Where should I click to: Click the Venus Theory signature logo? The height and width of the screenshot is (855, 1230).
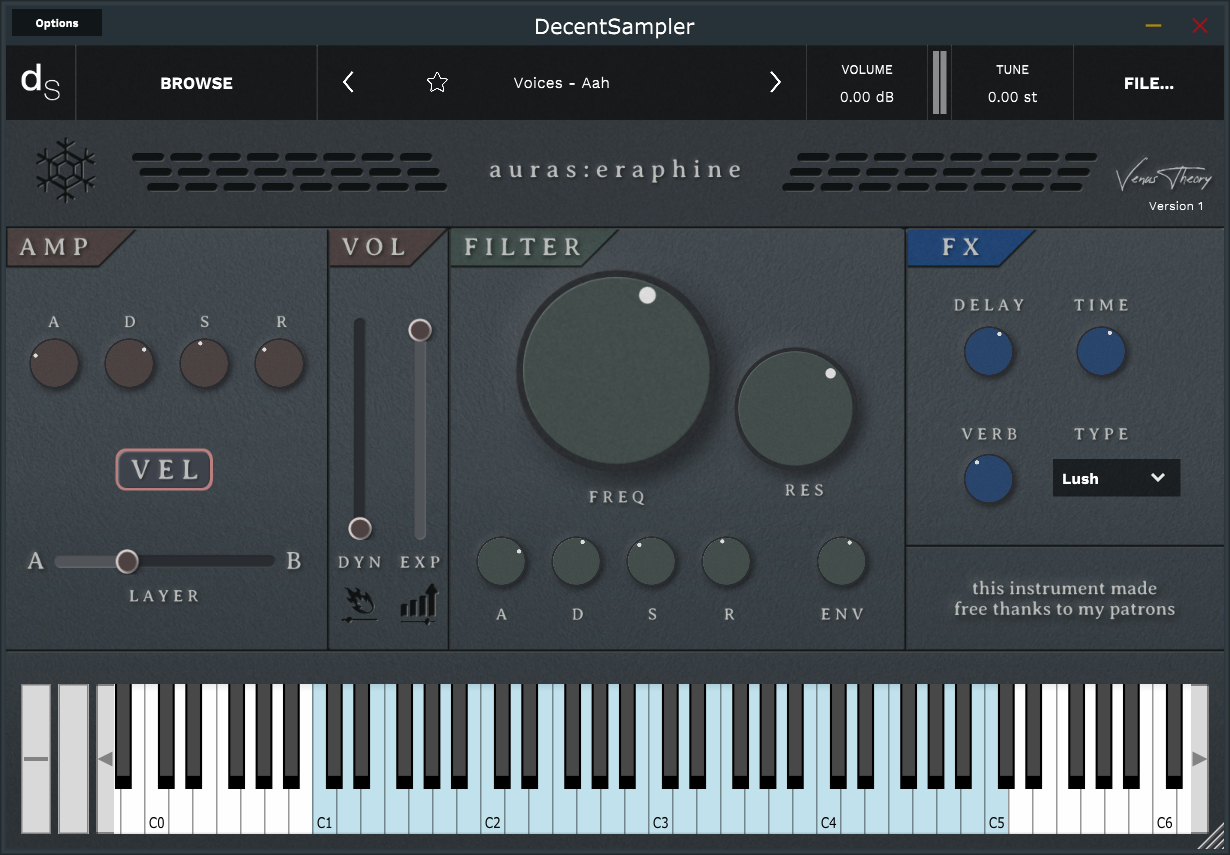click(1164, 178)
